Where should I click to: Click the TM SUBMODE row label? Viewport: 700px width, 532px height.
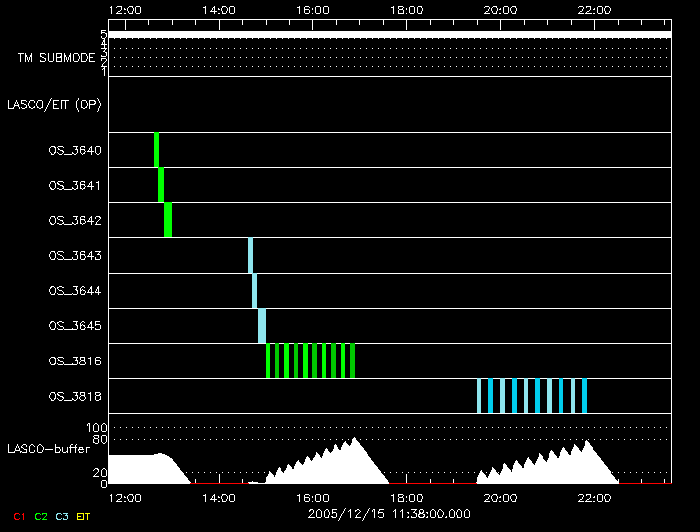56,58
